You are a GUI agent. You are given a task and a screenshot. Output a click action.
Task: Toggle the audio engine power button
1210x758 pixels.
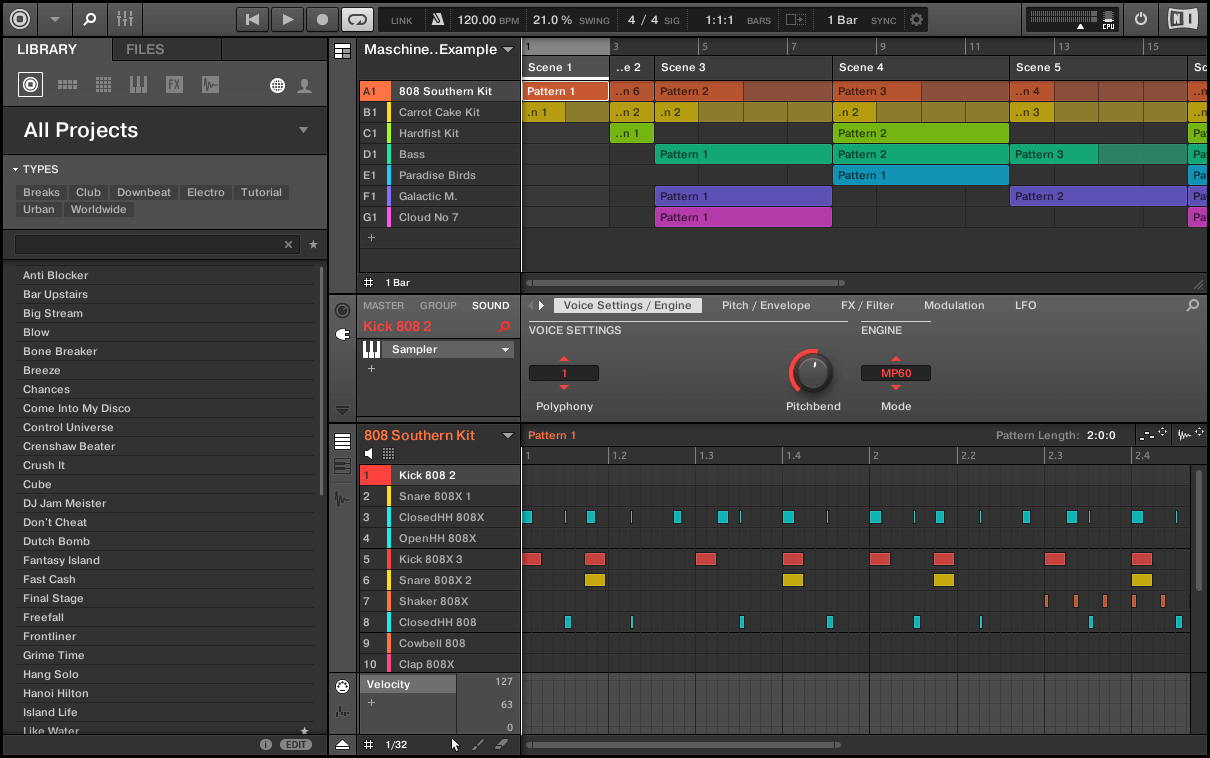[1141, 19]
